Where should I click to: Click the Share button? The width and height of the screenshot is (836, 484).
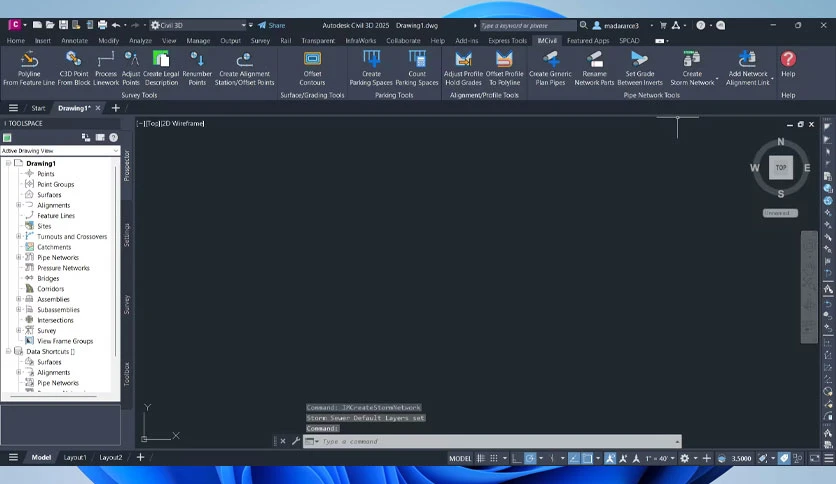(x=272, y=25)
